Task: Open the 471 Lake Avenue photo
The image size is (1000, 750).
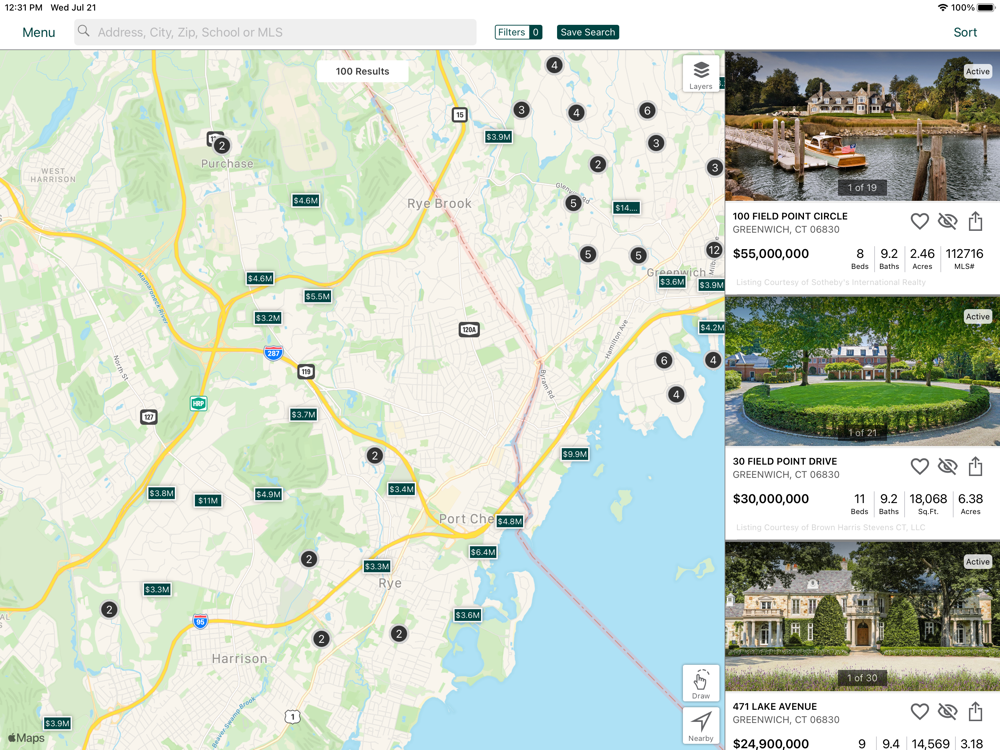Action: point(862,616)
